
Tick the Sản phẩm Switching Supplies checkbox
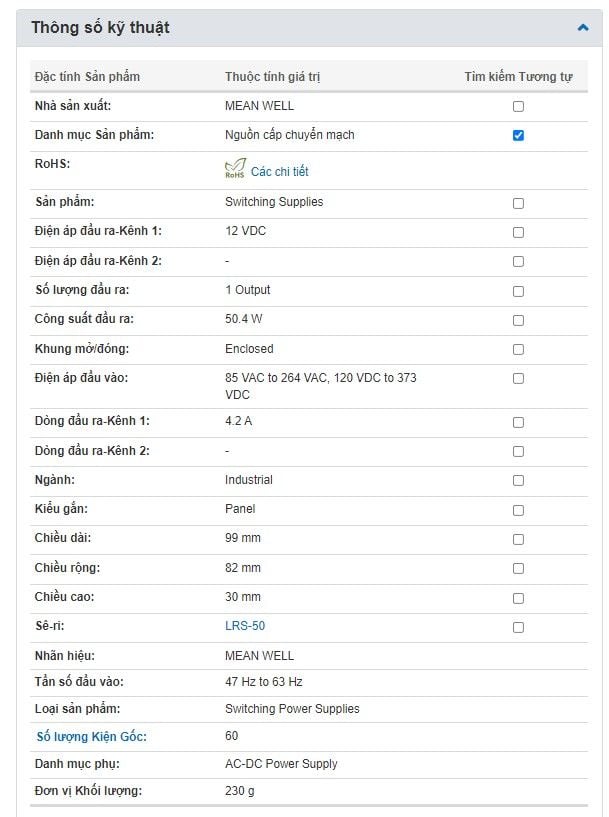tap(518, 203)
